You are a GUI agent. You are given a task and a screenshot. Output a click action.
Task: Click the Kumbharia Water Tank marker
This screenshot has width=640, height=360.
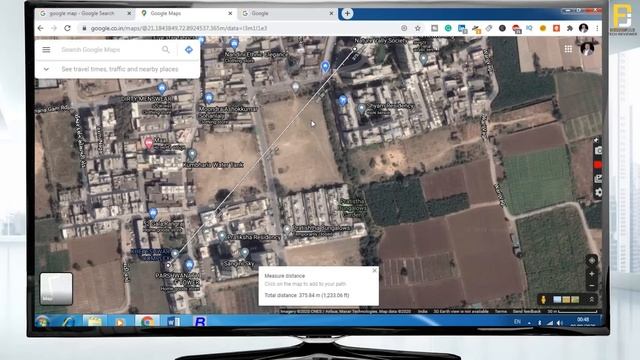pos(192,154)
